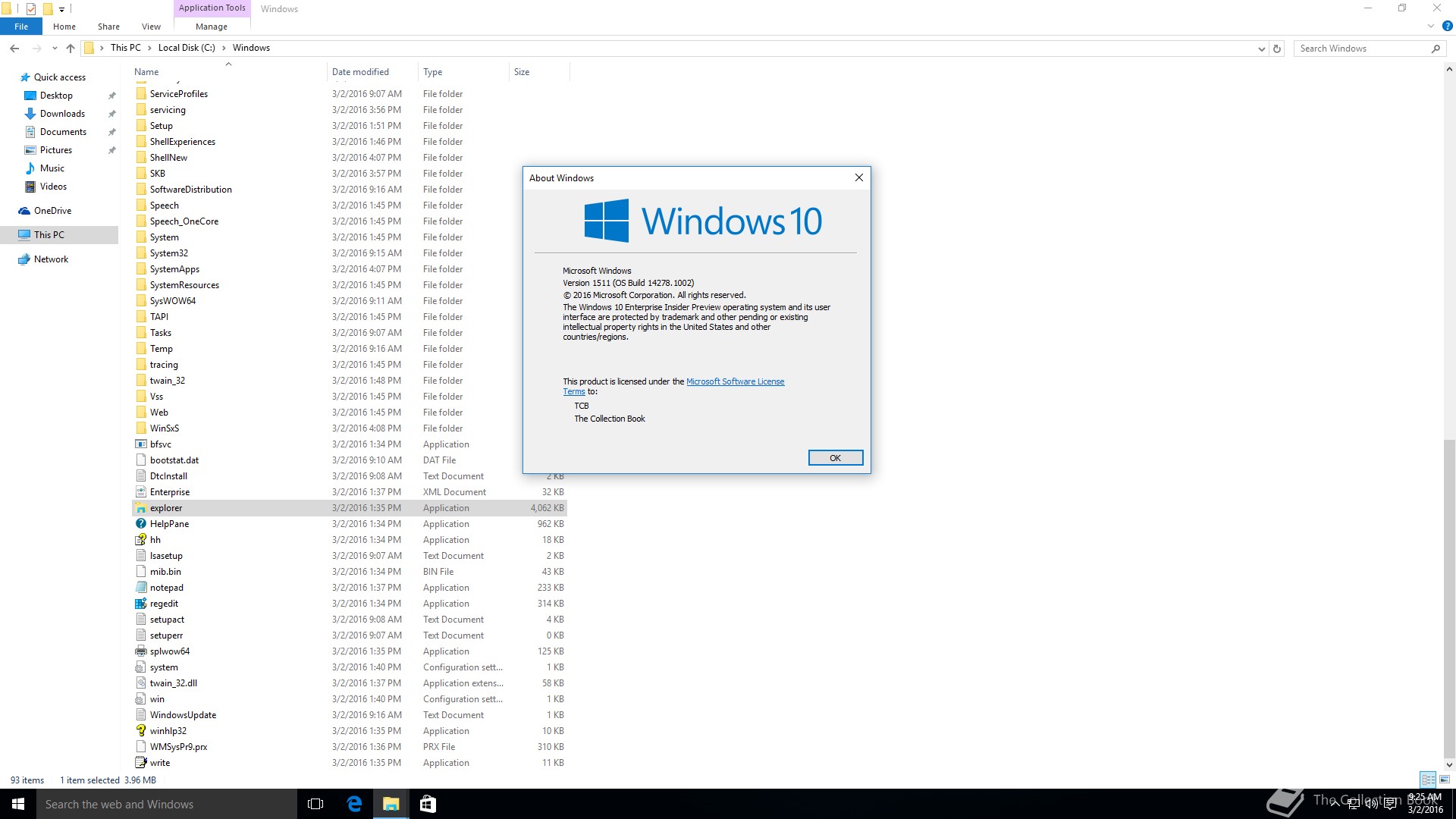
Task: Expand Local Disk (C:) breadcrumb chevron
Action: click(224, 48)
